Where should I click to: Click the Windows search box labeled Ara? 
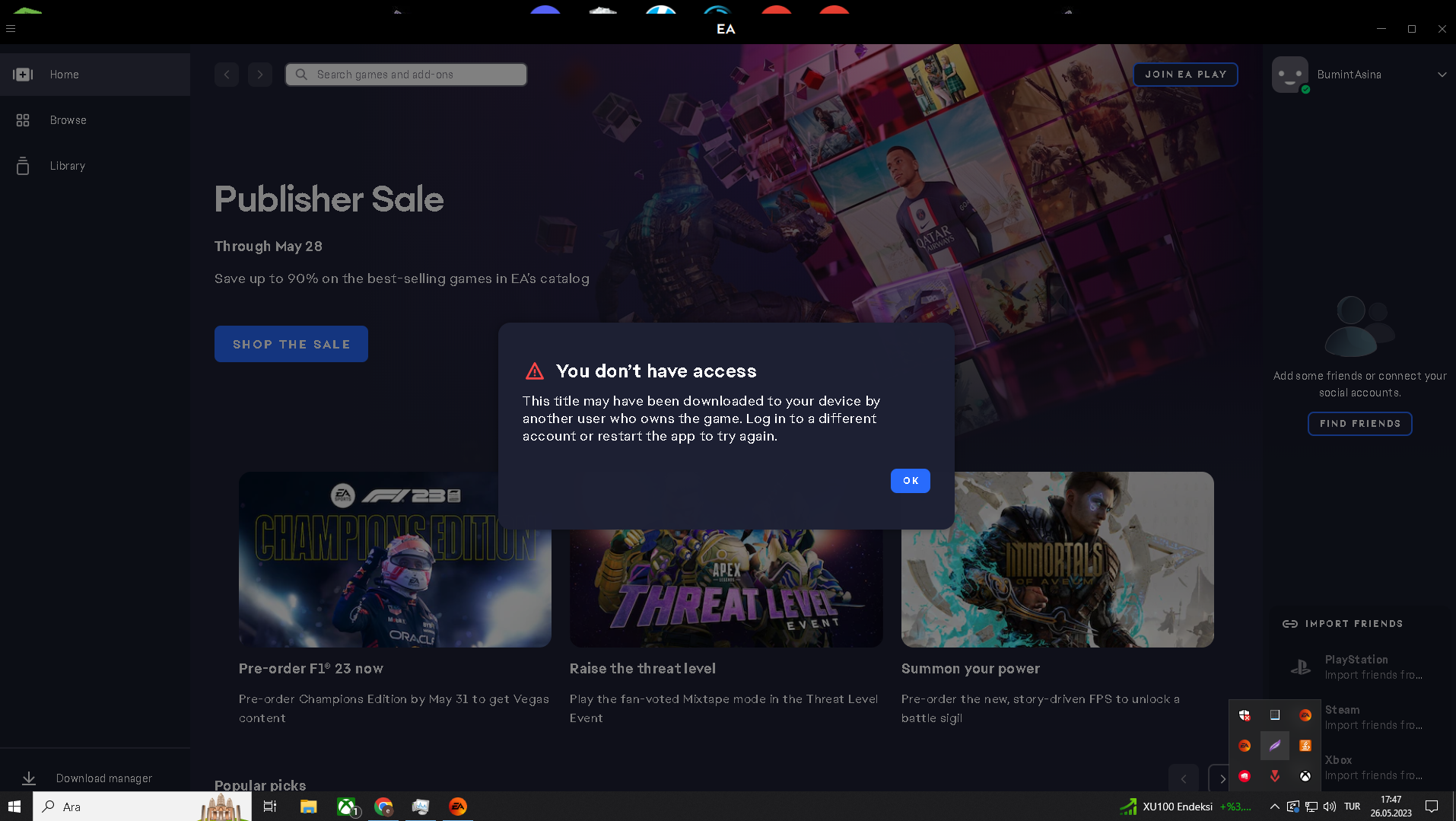point(142,807)
